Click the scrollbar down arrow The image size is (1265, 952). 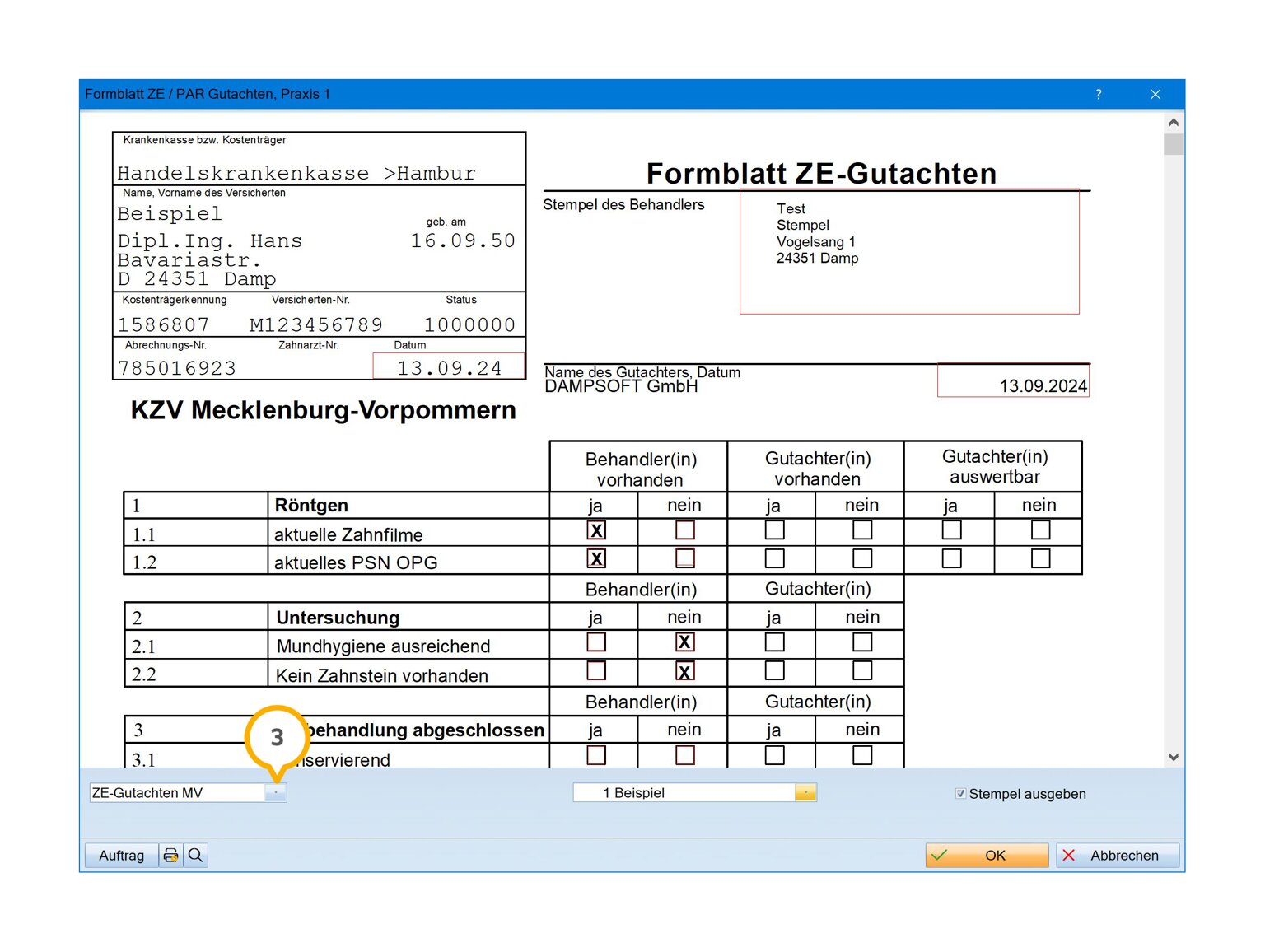(1174, 757)
